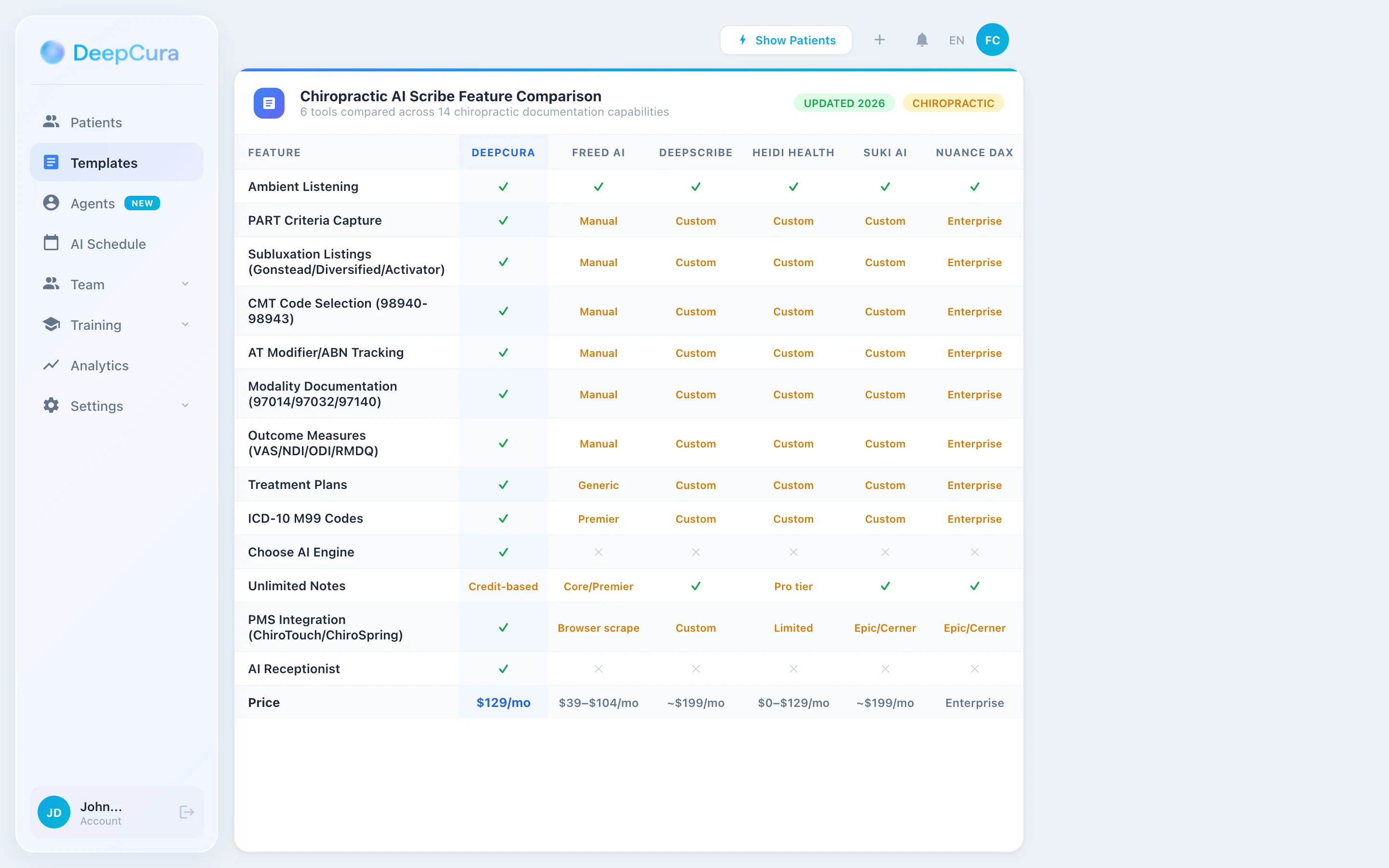Image resolution: width=1389 pixels, height=868 pixels.
Task: Expand the Settings submenu chevron
Action: click(185, 405)
